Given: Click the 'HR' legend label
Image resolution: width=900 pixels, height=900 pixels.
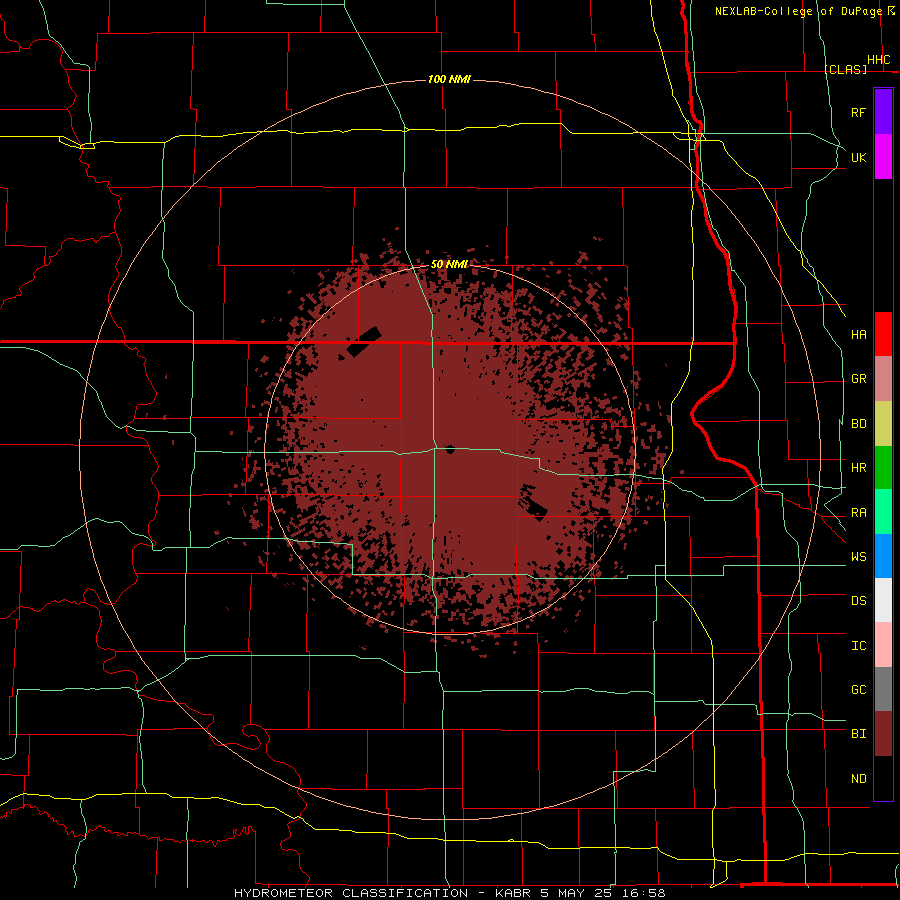Looking at the screenshot, I should [x=858, y=468].
